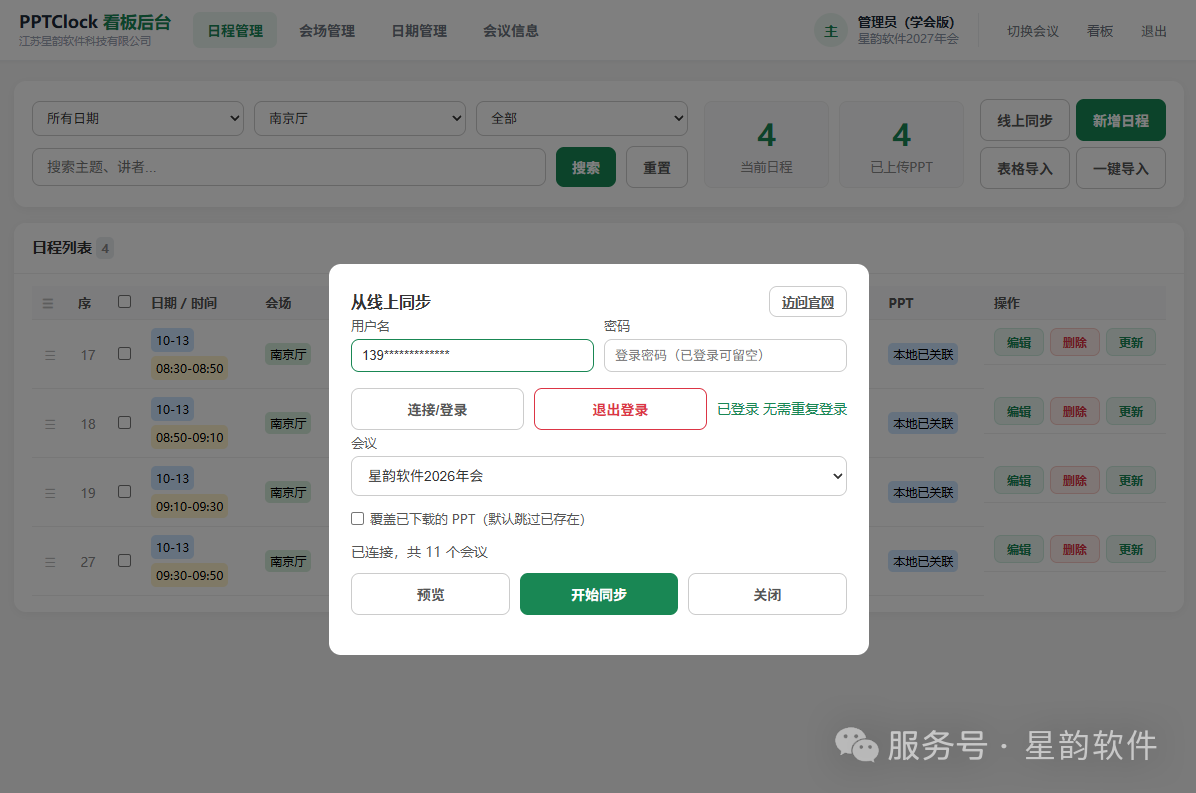Go to the 会场管理 tab
The height and width of the screenshot is (793, 1196).
(x=327, y=30)
